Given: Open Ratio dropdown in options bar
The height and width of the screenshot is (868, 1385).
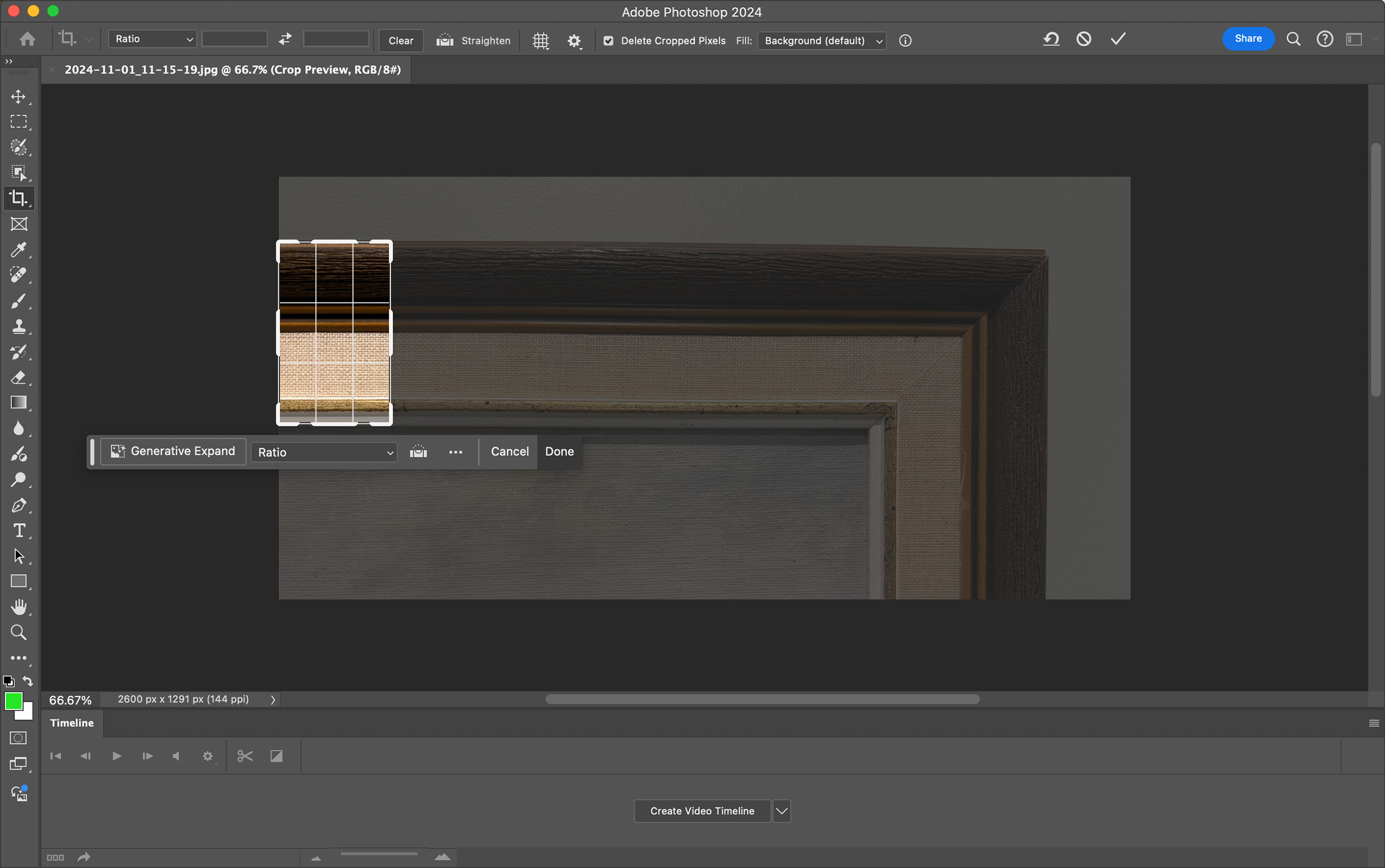Looking at the screenshot, I should [153, 39].
